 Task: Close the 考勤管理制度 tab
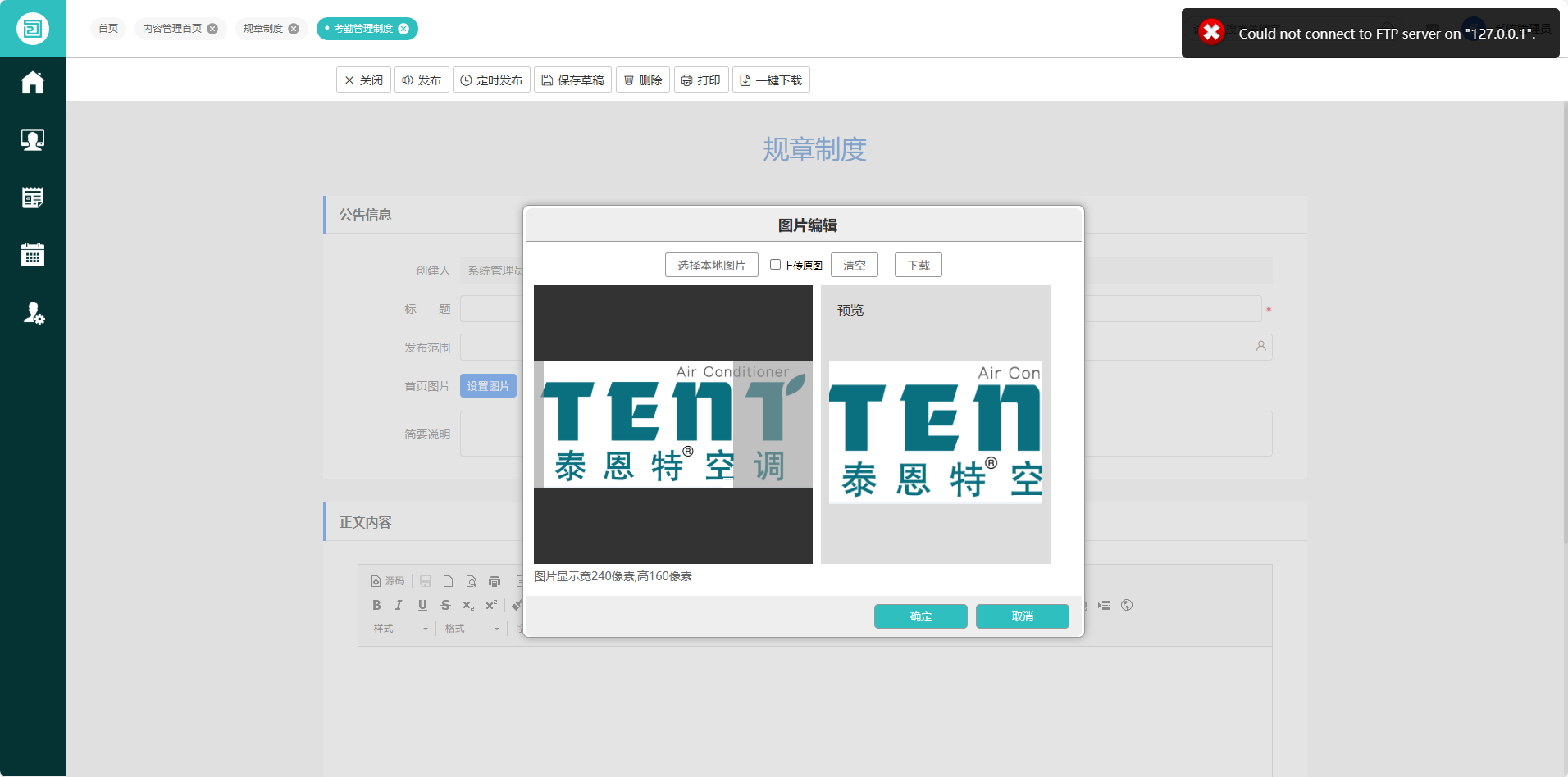403,29
